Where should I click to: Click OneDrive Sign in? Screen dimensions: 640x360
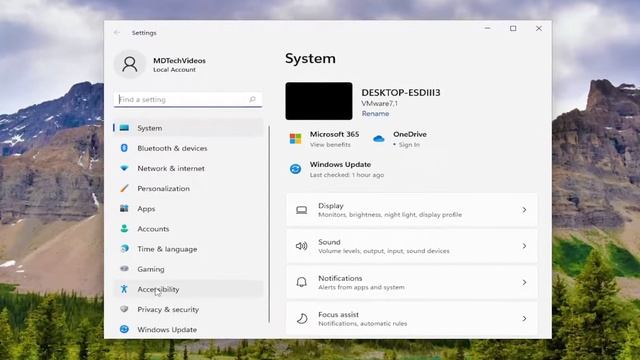pos(409,144)
